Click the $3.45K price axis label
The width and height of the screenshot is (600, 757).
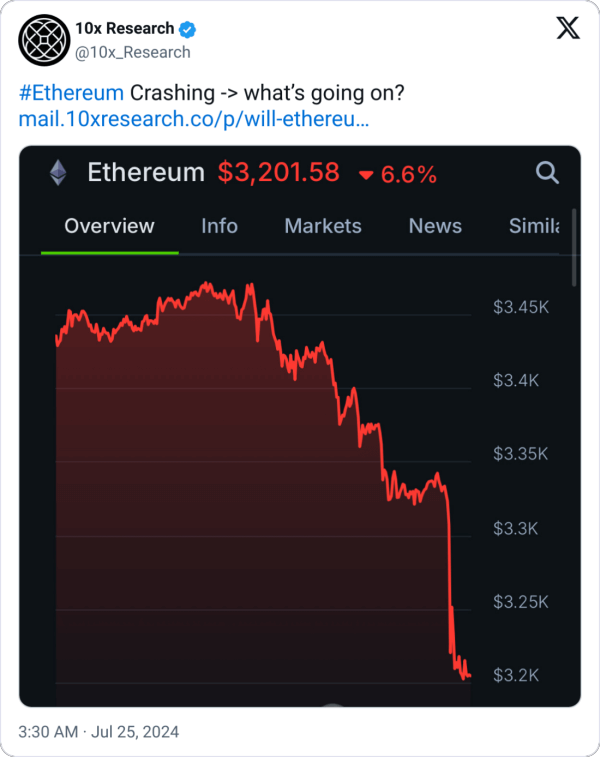[x=519, y=307]
